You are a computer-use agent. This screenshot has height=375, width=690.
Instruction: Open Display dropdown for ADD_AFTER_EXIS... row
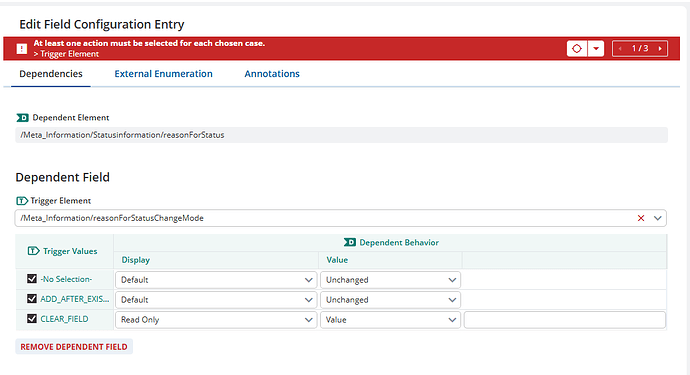pyautogui.click(x=216, y=300)
